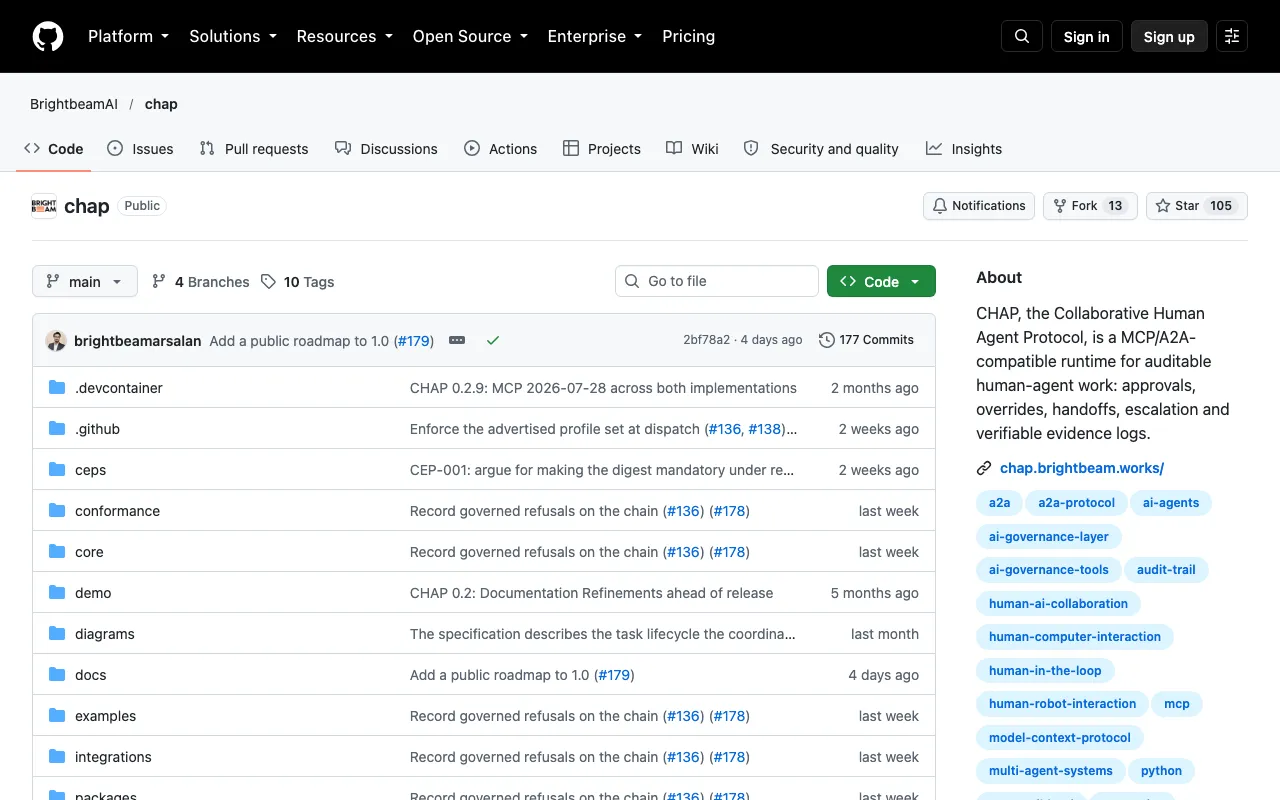Switch to the Pull requests tab

pos(254,149)
